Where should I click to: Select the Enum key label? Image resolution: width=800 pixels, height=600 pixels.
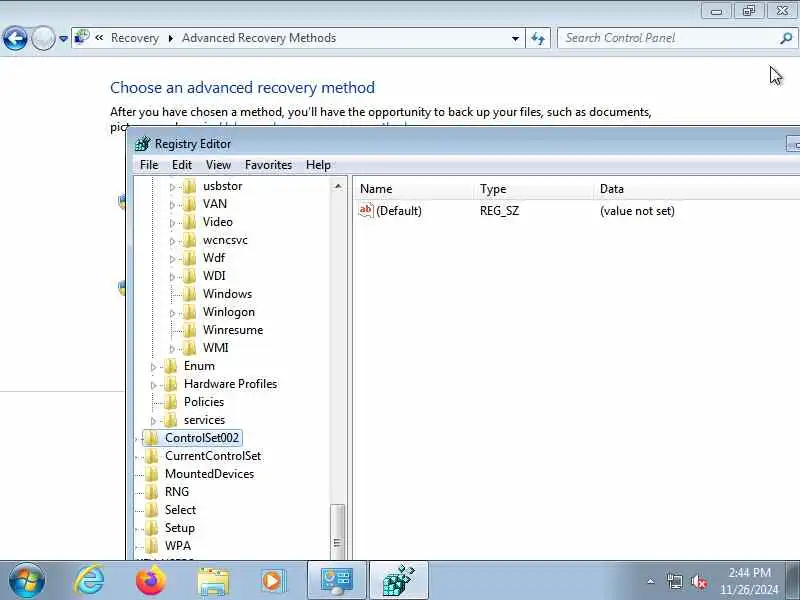click(x=199, y=366)
